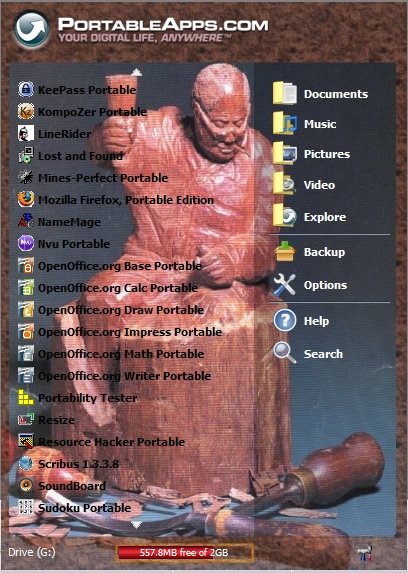Viewport: 408px width, 573px height.
Task: Click the Sudoku Portable grid icon
Action: pyautogui.click(x=26, y=508)
